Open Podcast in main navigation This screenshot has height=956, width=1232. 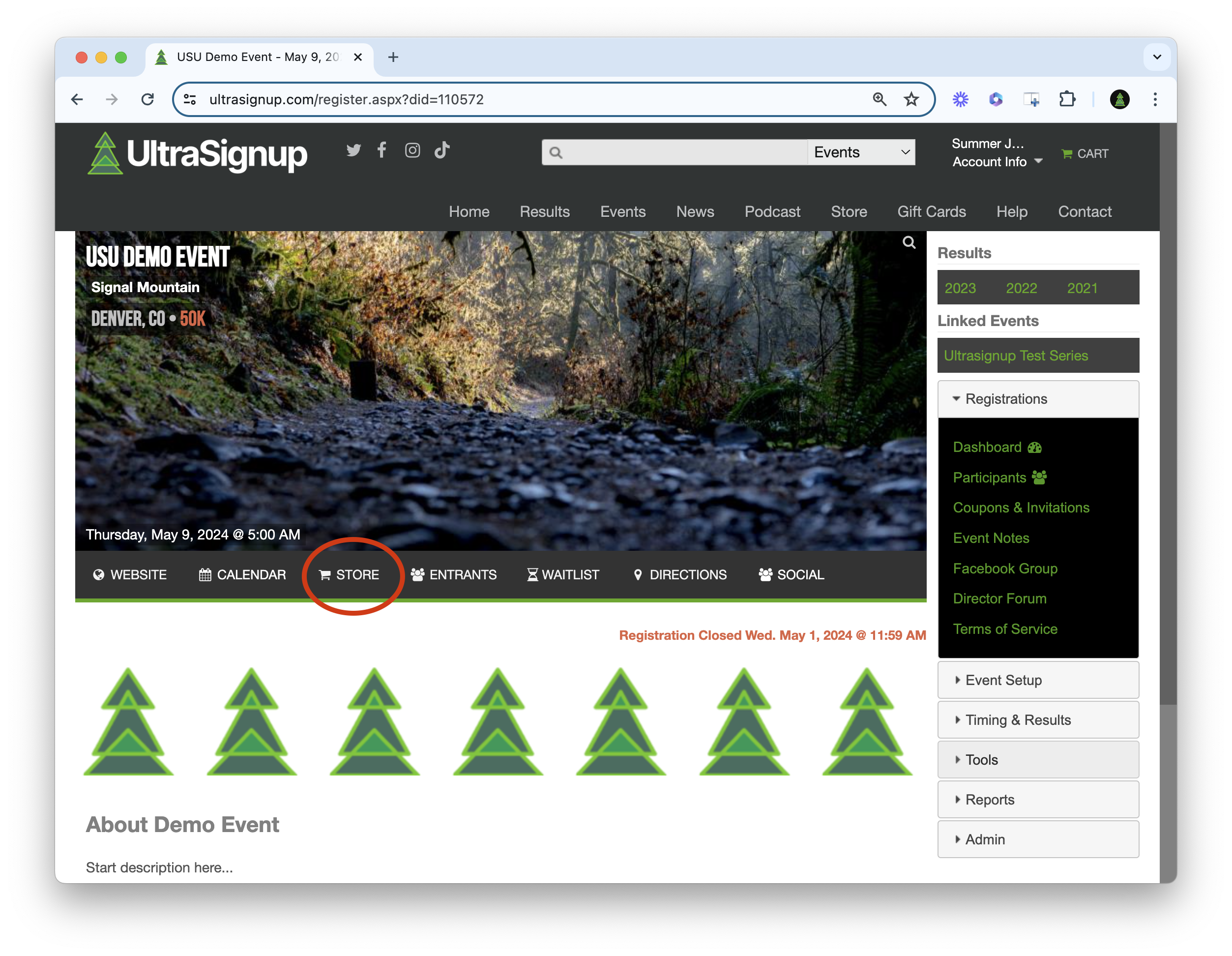click(x=772, y=211)
